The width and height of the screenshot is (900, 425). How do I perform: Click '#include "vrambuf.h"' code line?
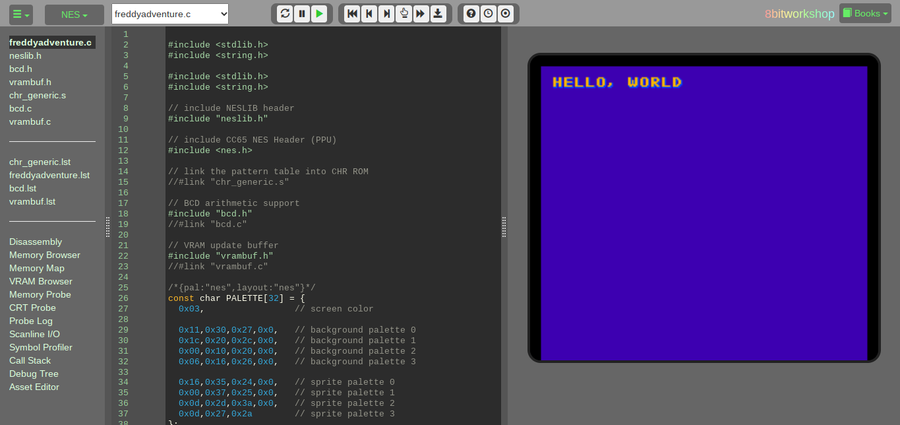coord(220,256)
